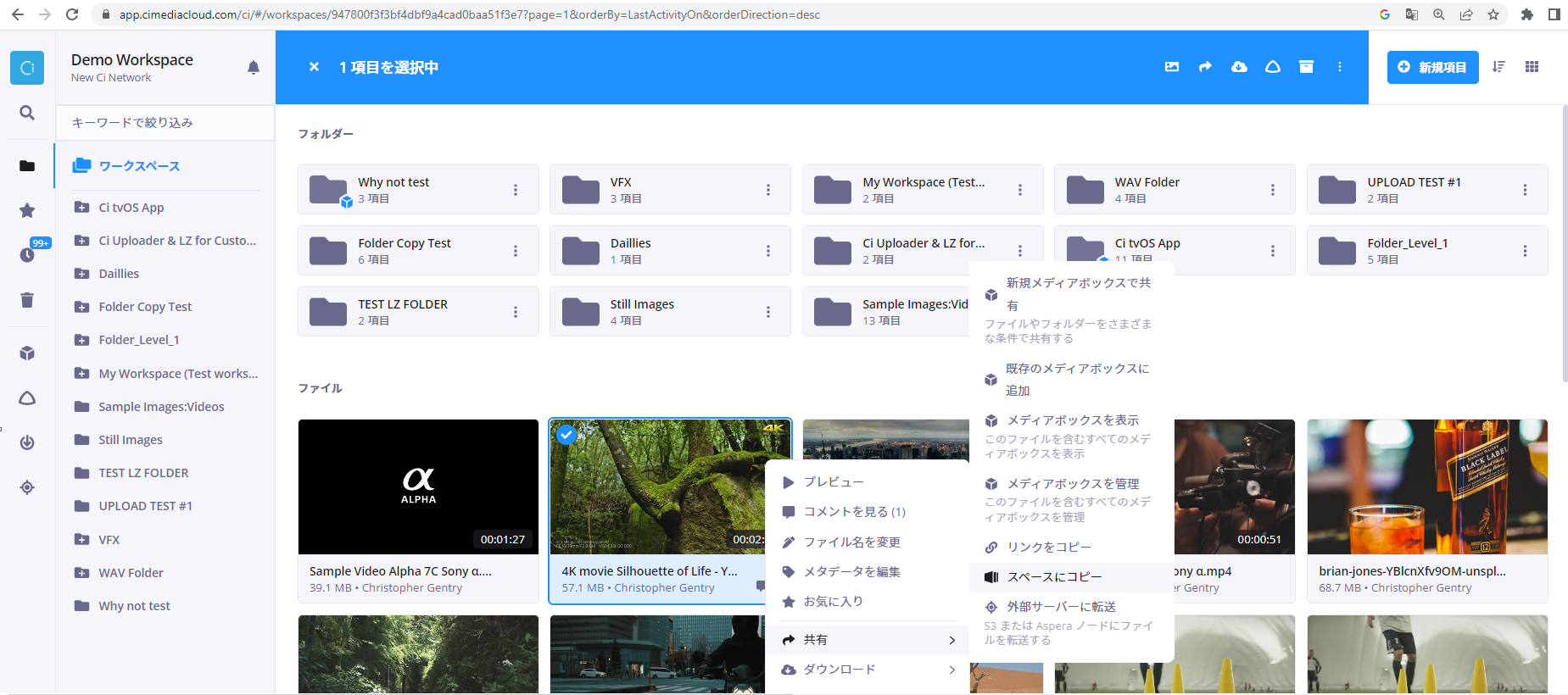
Task: Choose お気に入り in context menu
Action: tap(867, 602)
